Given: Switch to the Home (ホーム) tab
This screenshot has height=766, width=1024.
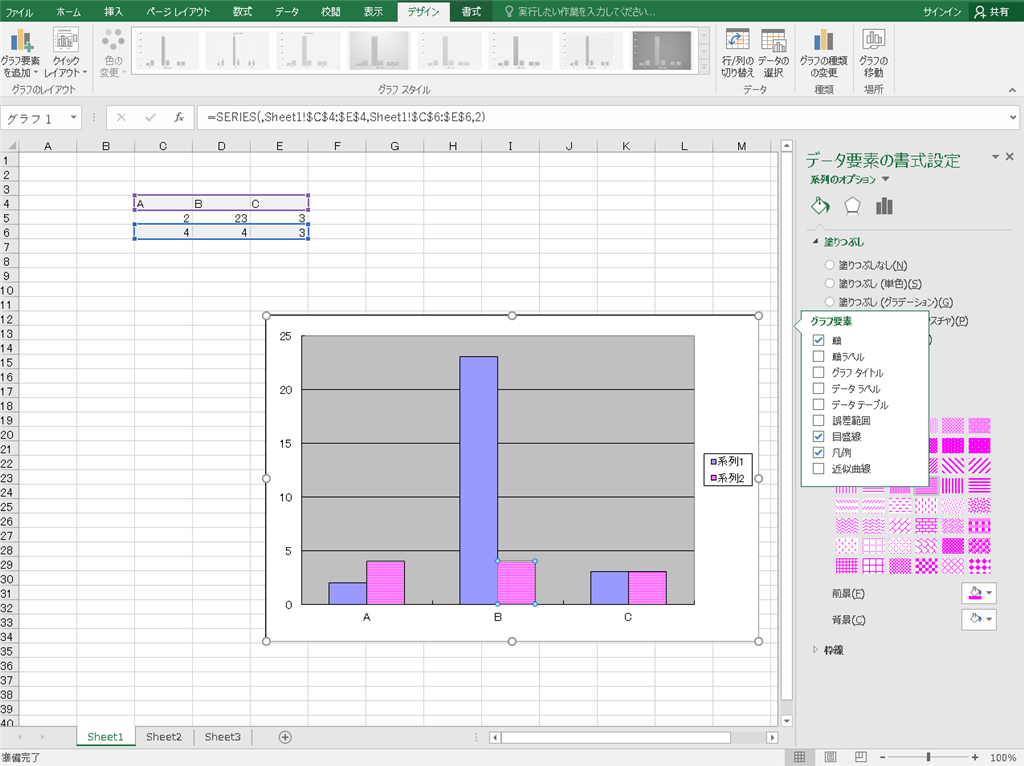Looking at the screenshot, I should click(68, 12).
